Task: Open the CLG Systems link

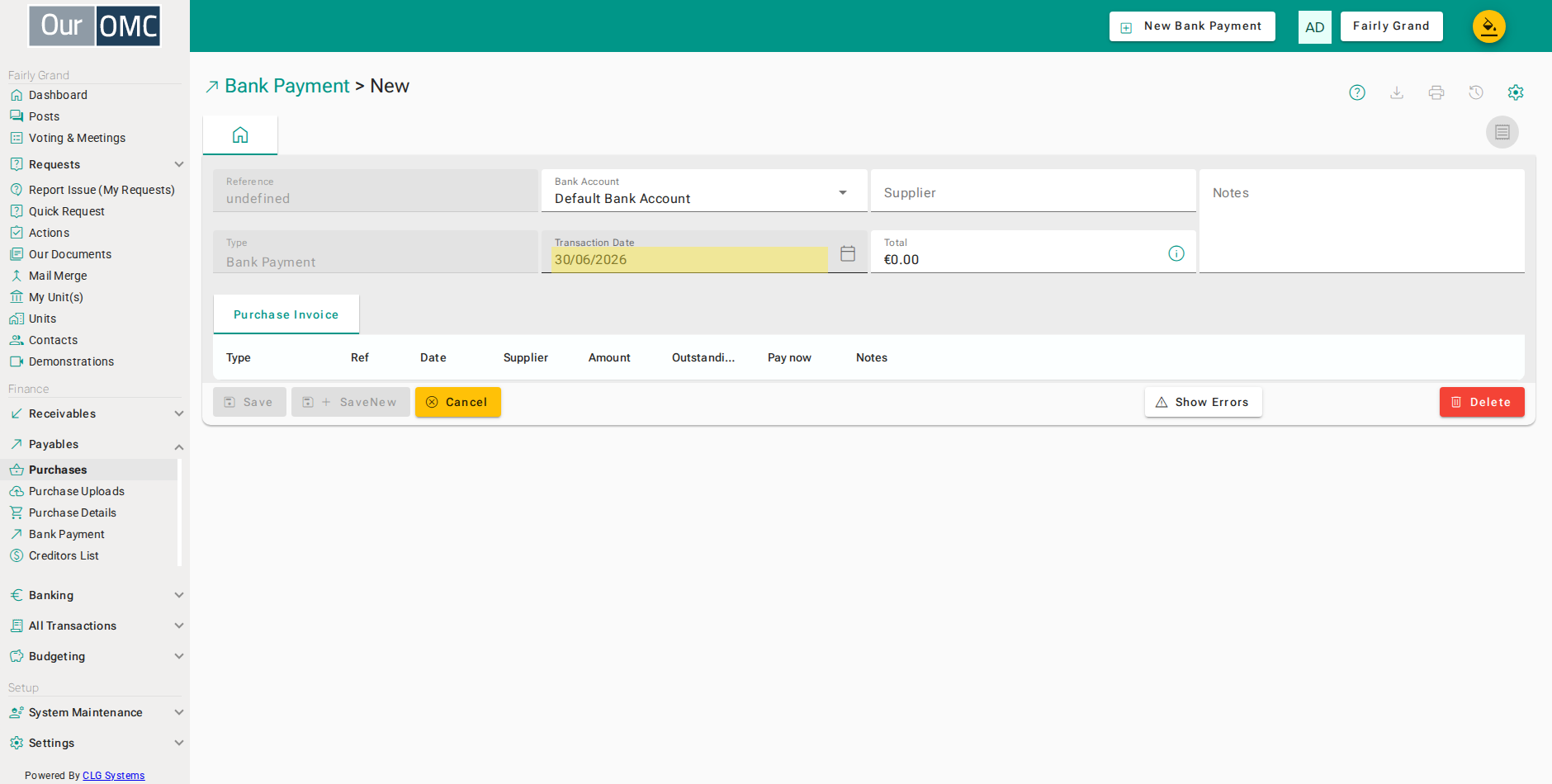Action: [113, 776]
